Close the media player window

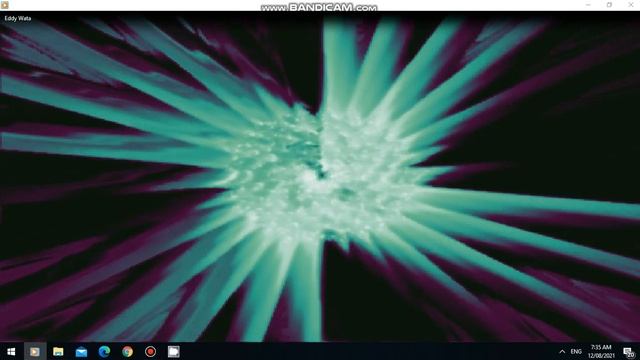pyautogui.click(x=630, y=5)
